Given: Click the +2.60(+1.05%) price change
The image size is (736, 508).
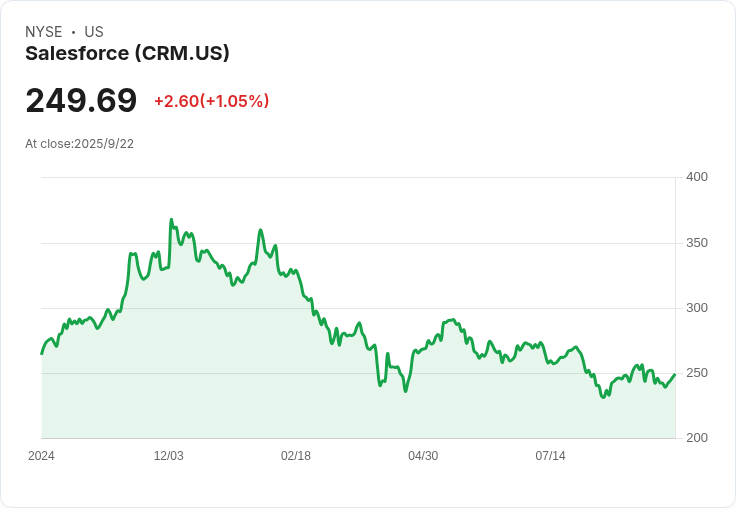Looking at the screenshot, I should (x=212, y=101).
